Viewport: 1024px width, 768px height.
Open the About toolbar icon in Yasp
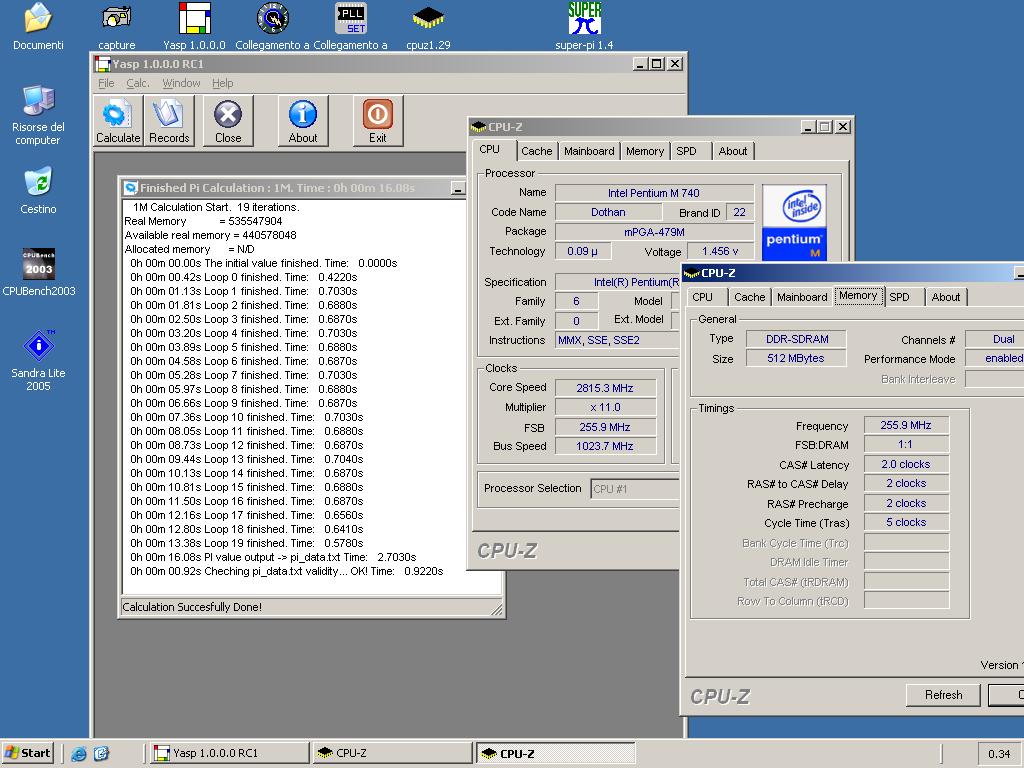point(303,121)
